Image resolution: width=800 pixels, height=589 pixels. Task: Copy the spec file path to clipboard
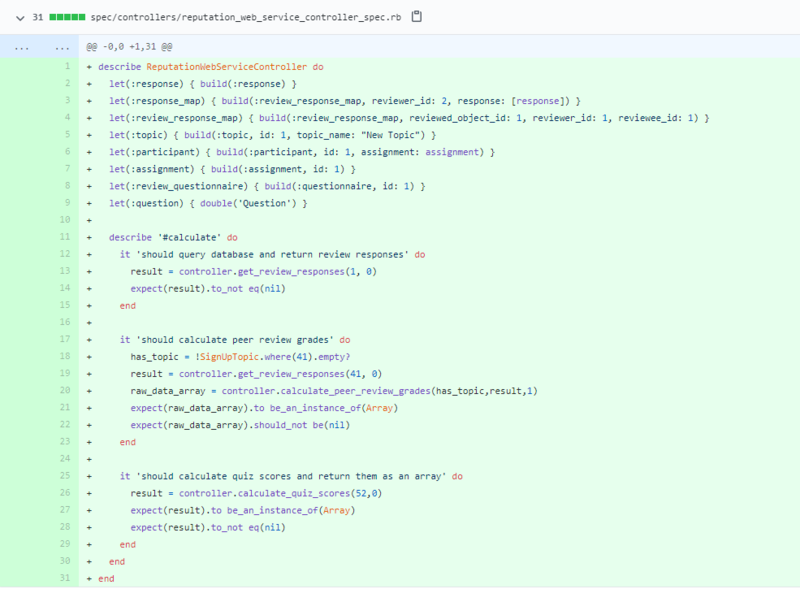coord(417,16)
